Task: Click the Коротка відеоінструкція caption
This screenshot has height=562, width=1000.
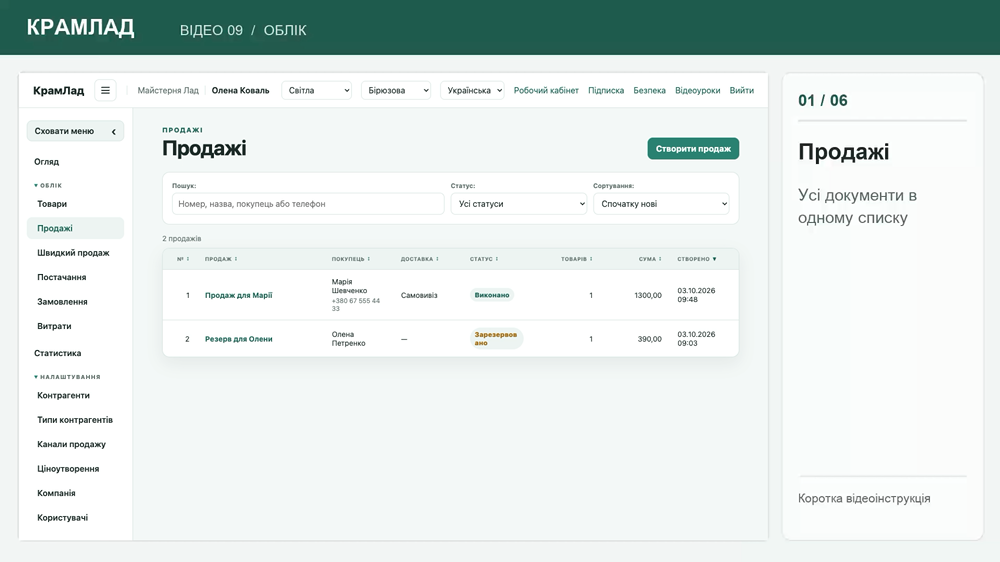Action: point(864,498)
